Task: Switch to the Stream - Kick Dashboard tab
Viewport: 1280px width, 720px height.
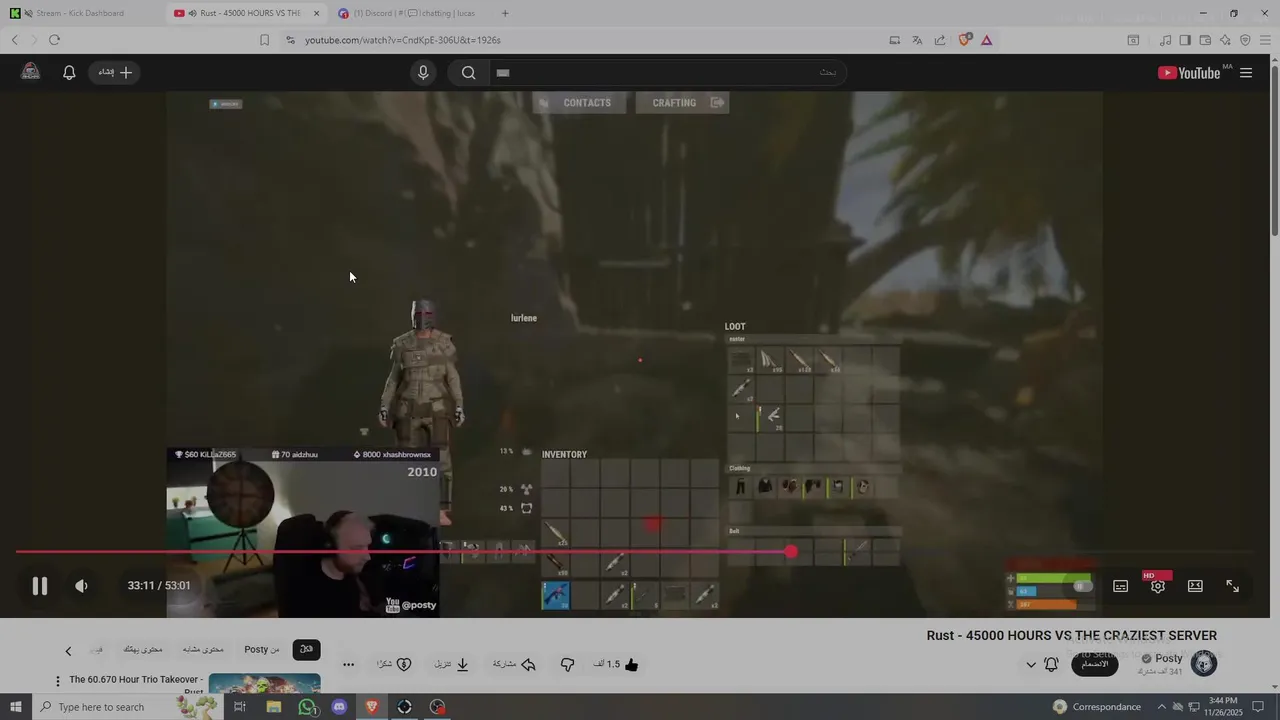Action: [x=82, y=13]
